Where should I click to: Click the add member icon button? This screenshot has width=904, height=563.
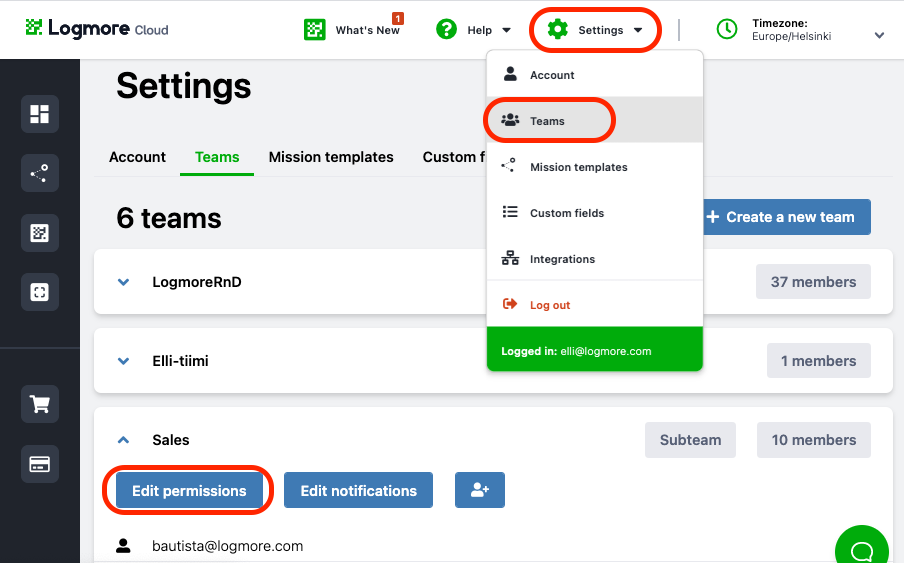pos(480,490)
